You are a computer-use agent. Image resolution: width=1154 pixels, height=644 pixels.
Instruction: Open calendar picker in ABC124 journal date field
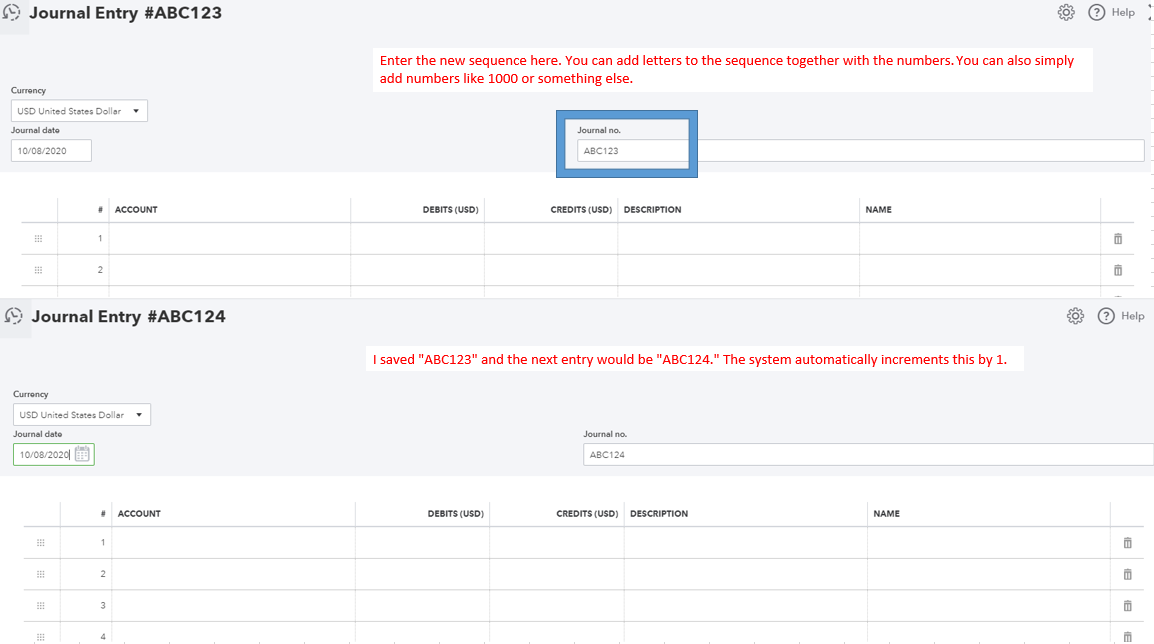pyautogui.click(x=82, y=454)
